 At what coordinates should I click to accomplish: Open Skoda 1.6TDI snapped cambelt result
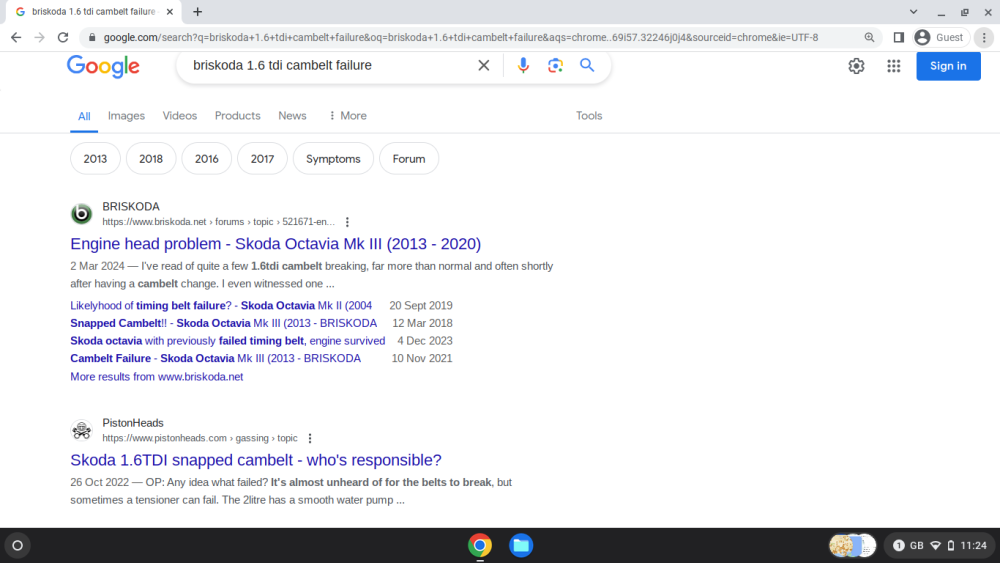(x=256, y=460)
